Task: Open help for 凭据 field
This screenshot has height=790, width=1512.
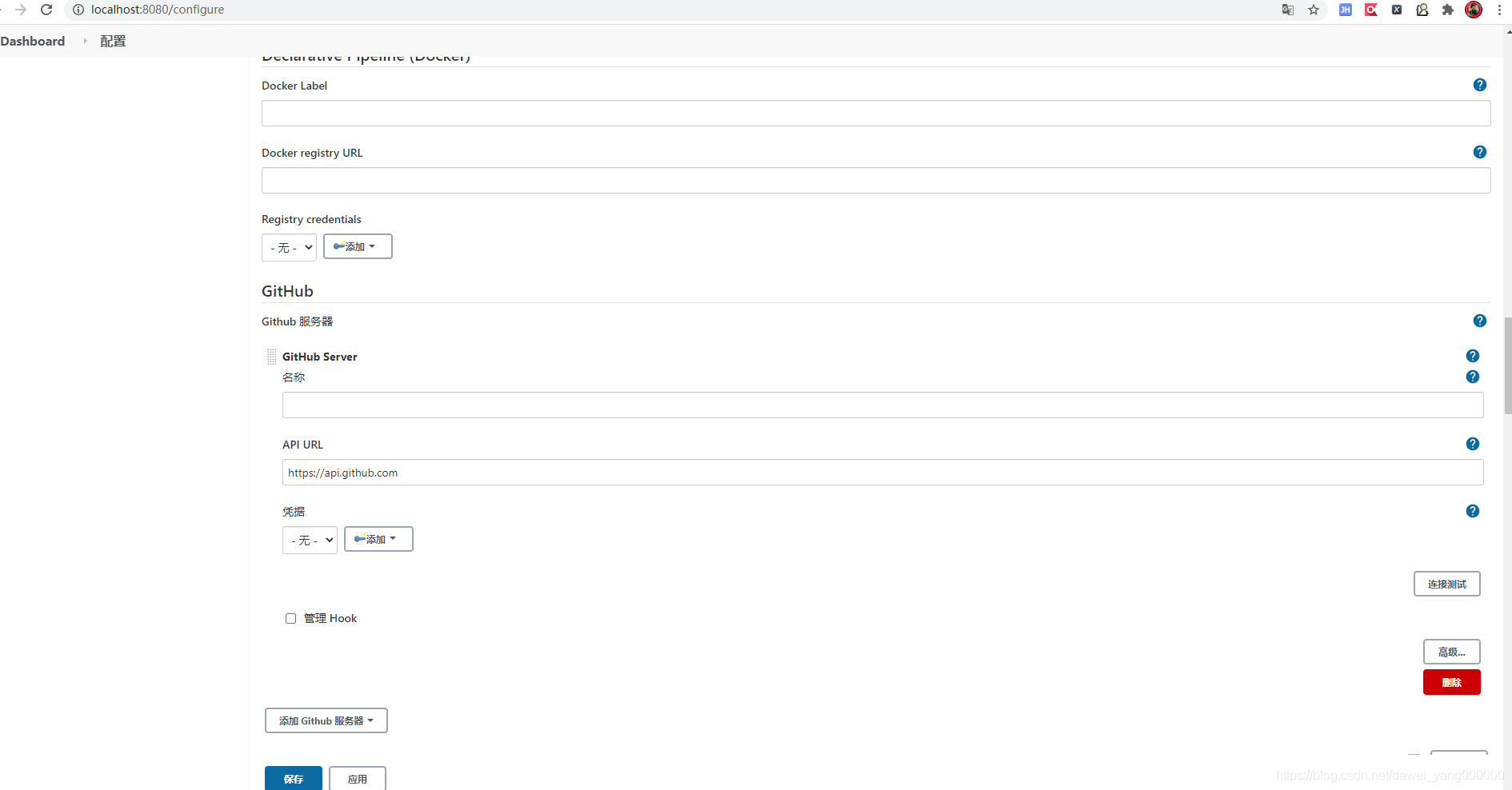Action: pos(1472,511)
